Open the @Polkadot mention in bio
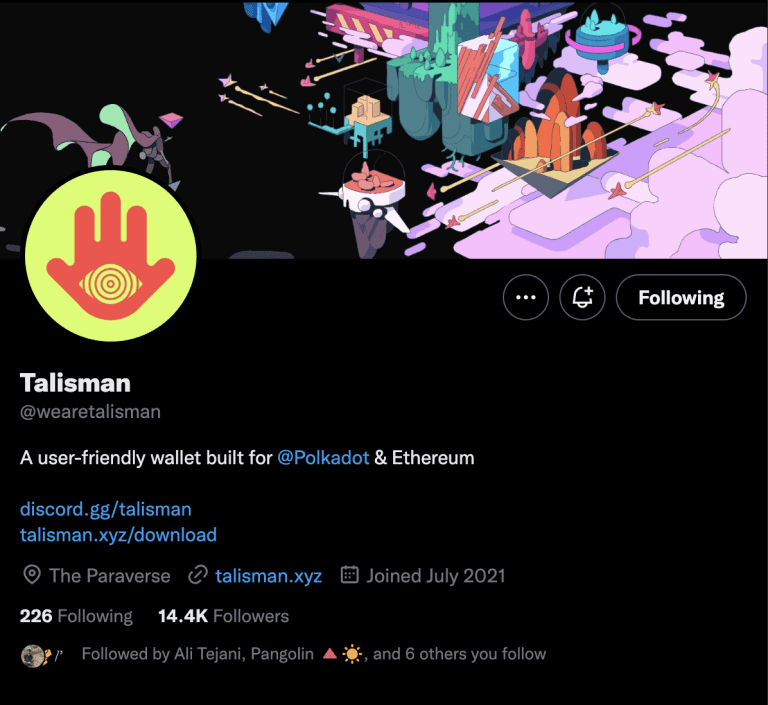Viewport: 768px width, 705px height. click(x=323, y=458)
